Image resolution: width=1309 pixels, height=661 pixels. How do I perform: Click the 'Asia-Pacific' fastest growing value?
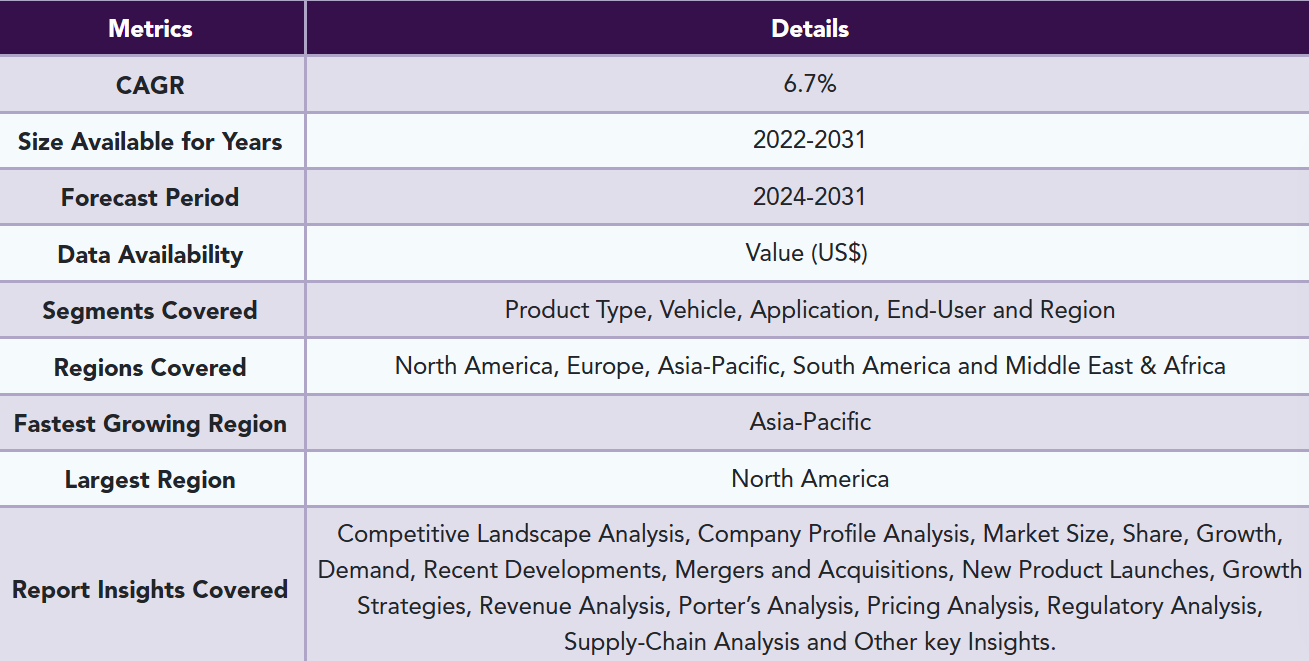coord(810,422)
